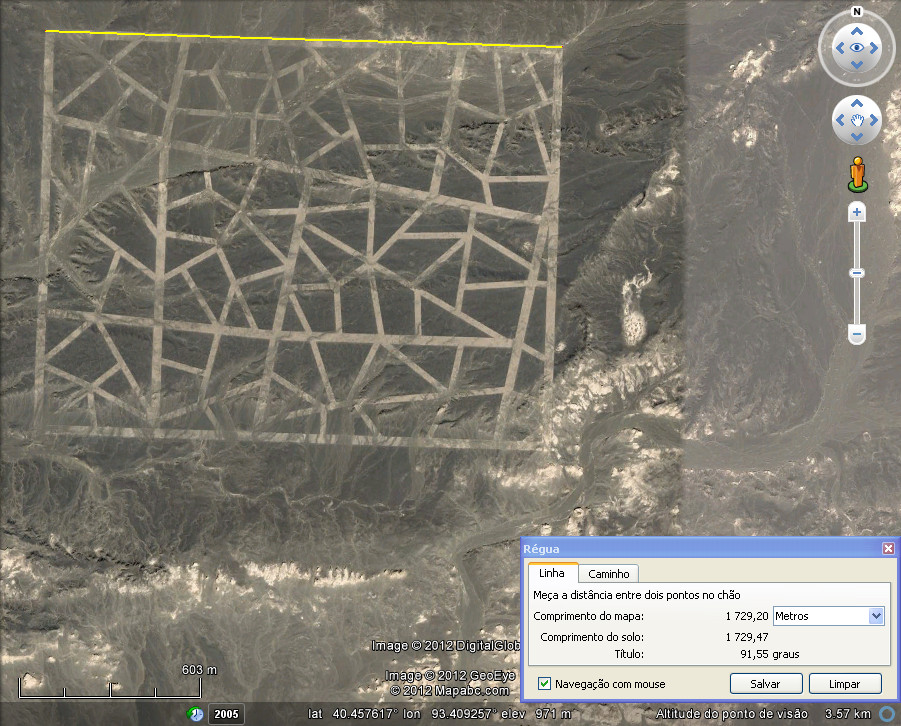Select the Street View pegman icon

pyautogui.click(x=857, y=174)
